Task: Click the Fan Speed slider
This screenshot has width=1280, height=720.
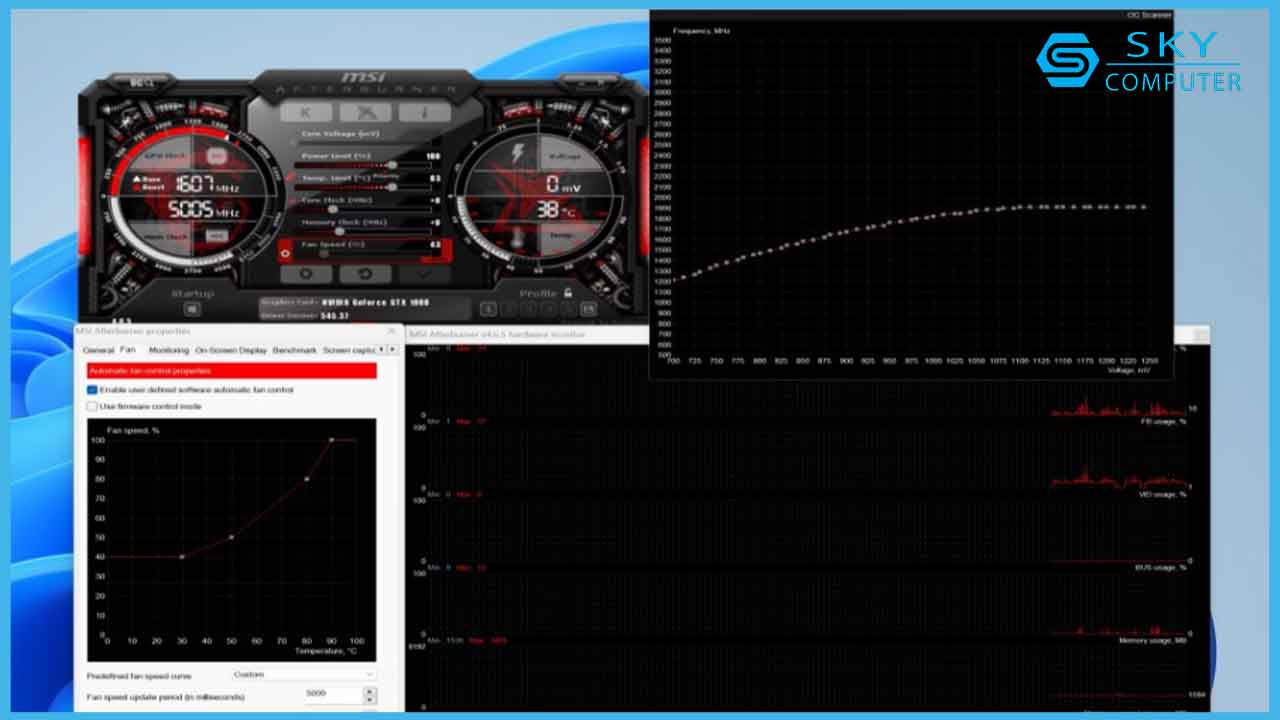Action: click(x=362, y=253)
